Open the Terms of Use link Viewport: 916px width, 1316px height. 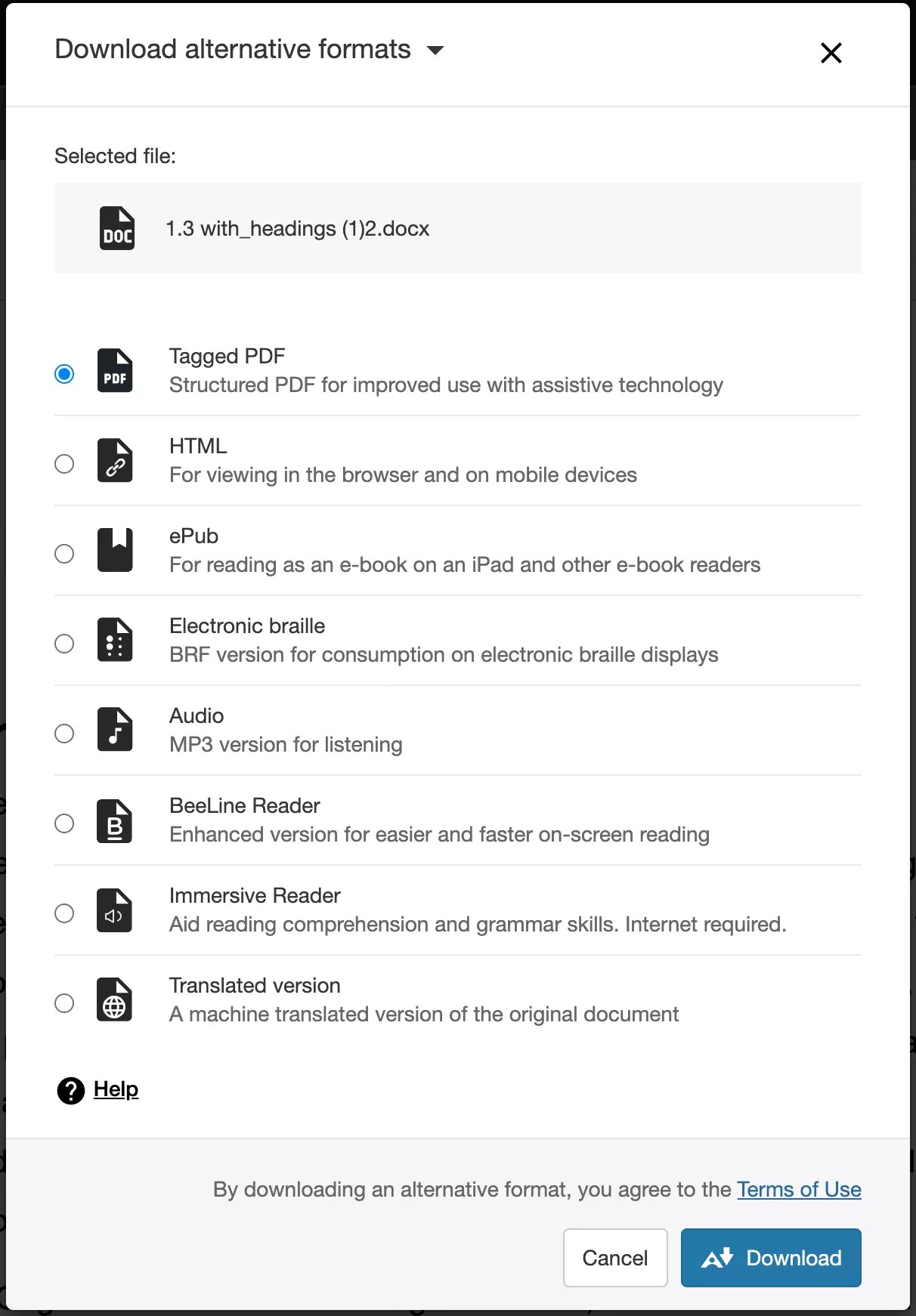coord(799,1189)
